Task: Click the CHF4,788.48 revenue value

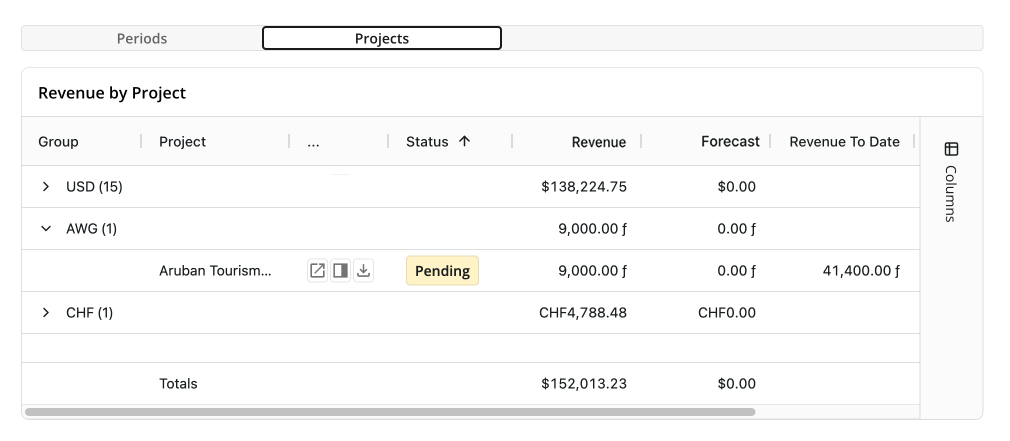Action: (583, 312)
